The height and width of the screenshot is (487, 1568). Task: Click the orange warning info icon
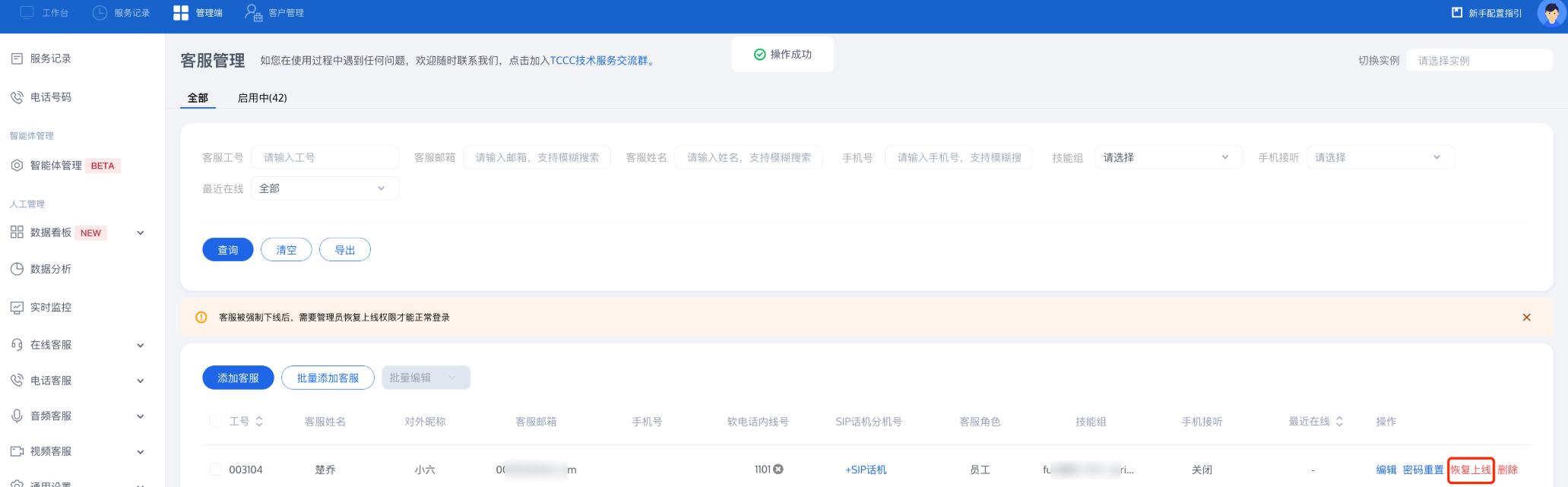pos(201,318)
